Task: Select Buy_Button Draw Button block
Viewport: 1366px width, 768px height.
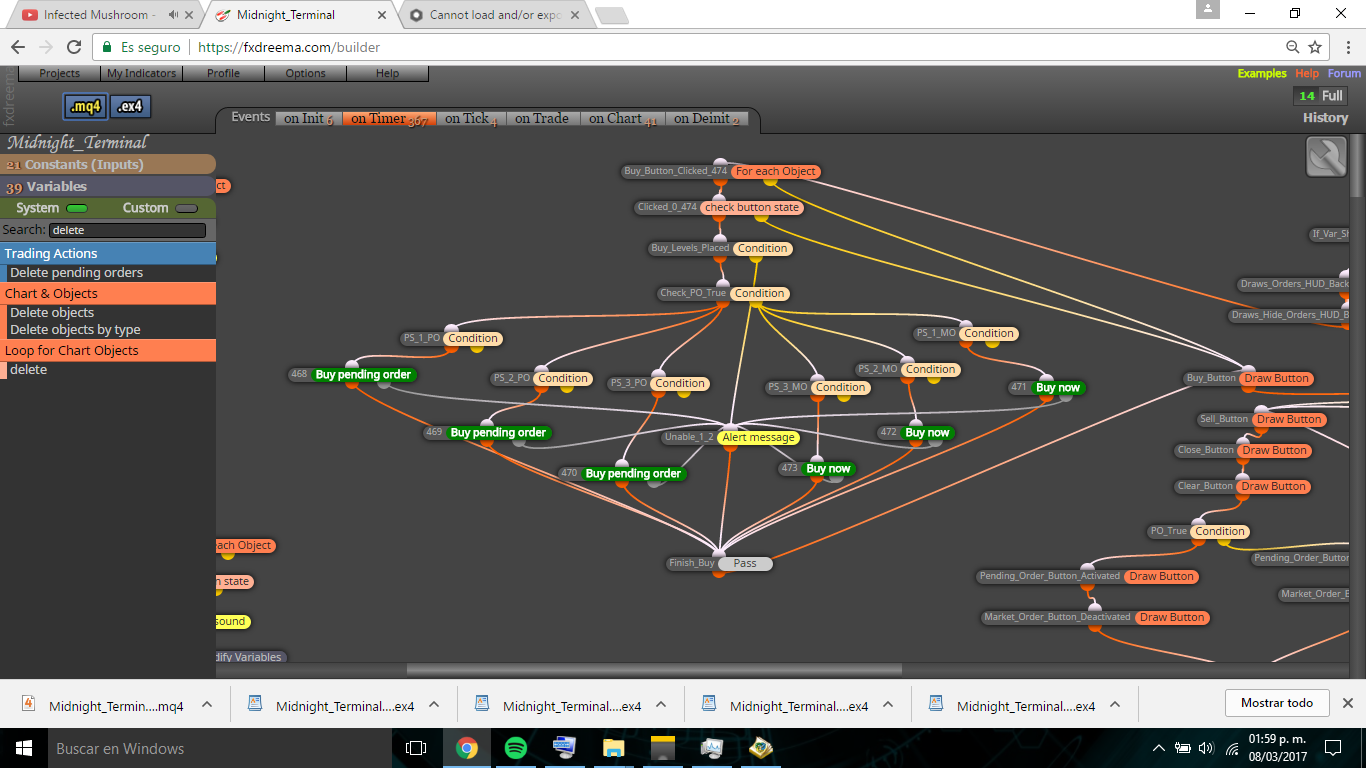Action: (1276, 379)
